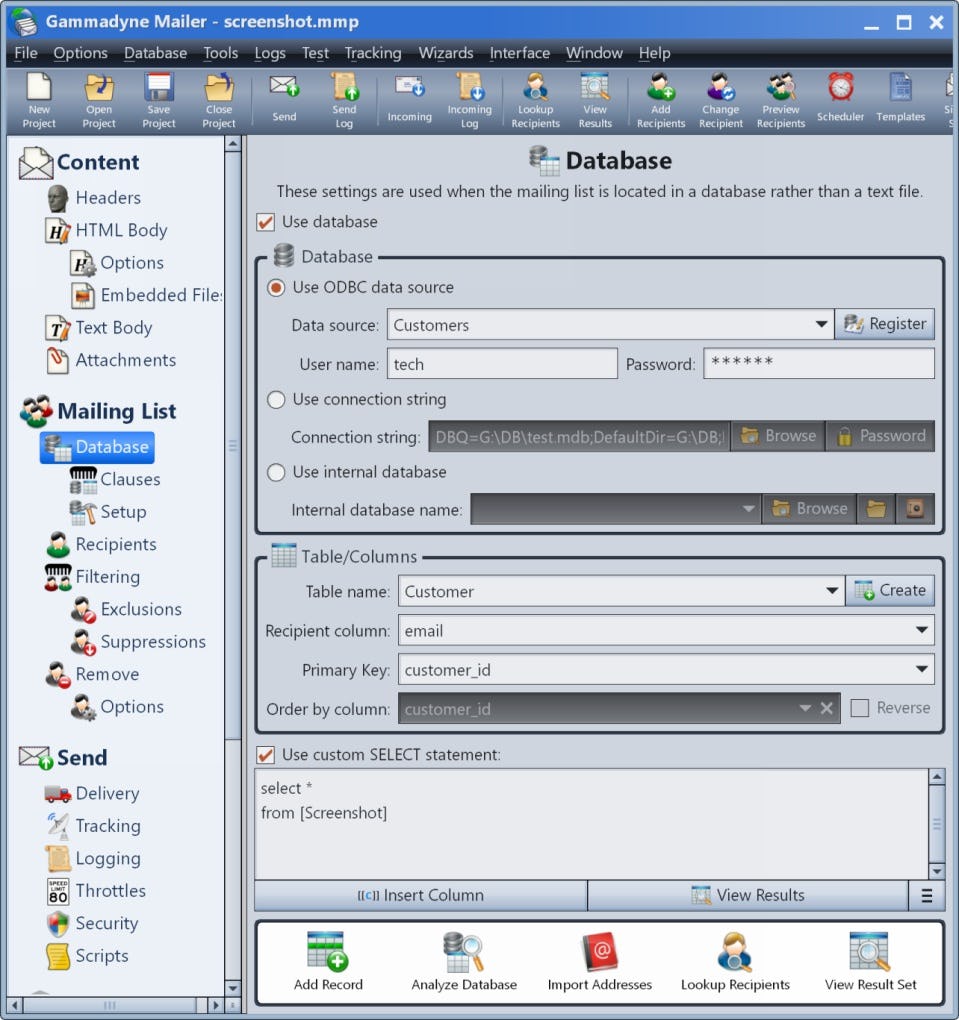Select Clauses in the Mailing List sidebar
This screenshot has height=1020, width=959.
click(129, 479)
